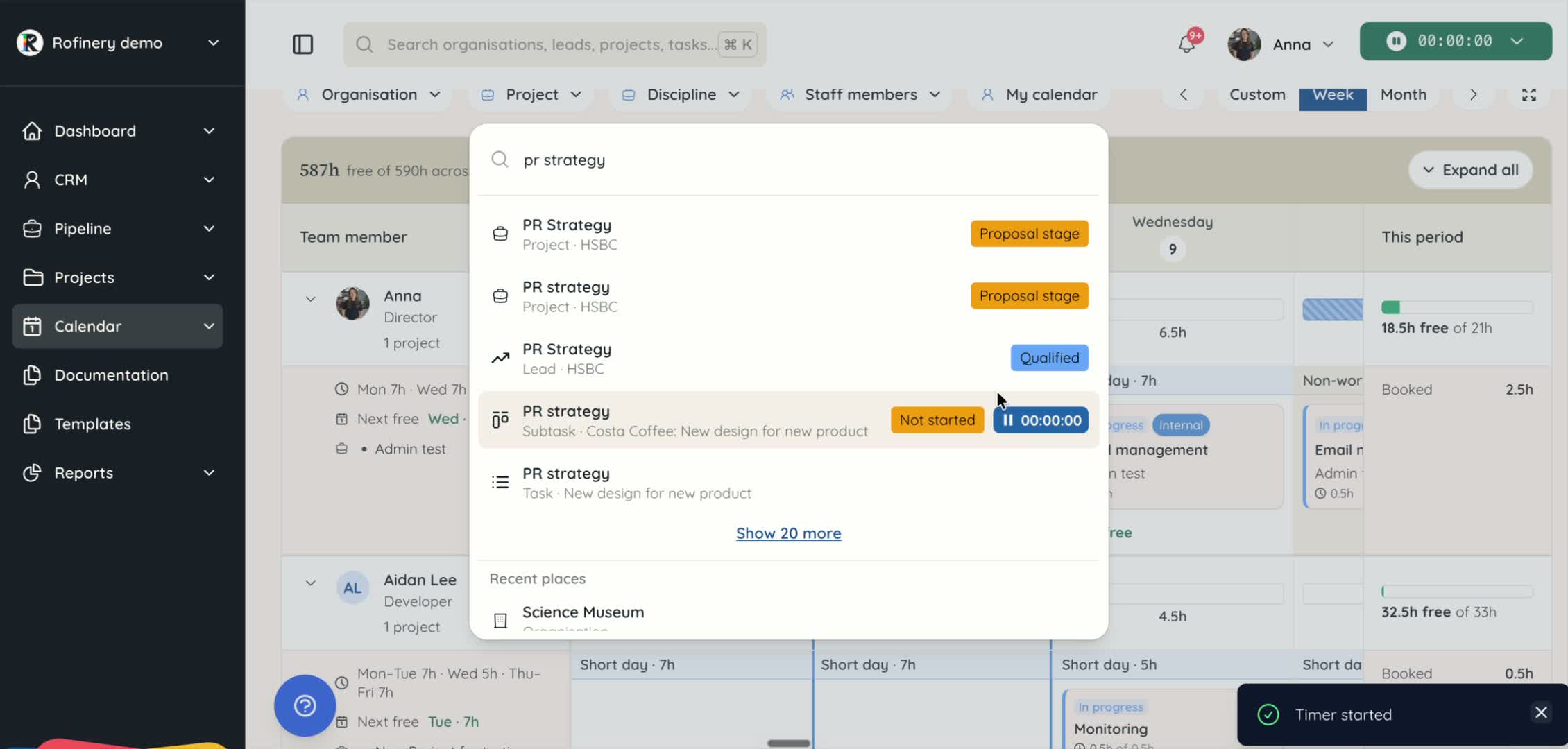The height and width of the screenshot is (749, 1568).
Task: Open Calendar in the sidebar
Action: (x=117, y=326)
